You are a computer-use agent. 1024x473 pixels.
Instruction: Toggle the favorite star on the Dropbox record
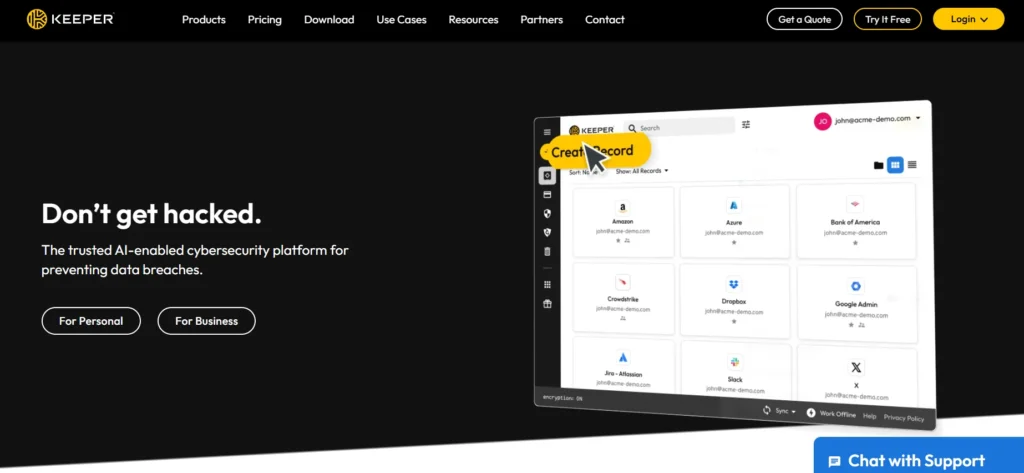[x=734, y=321]
